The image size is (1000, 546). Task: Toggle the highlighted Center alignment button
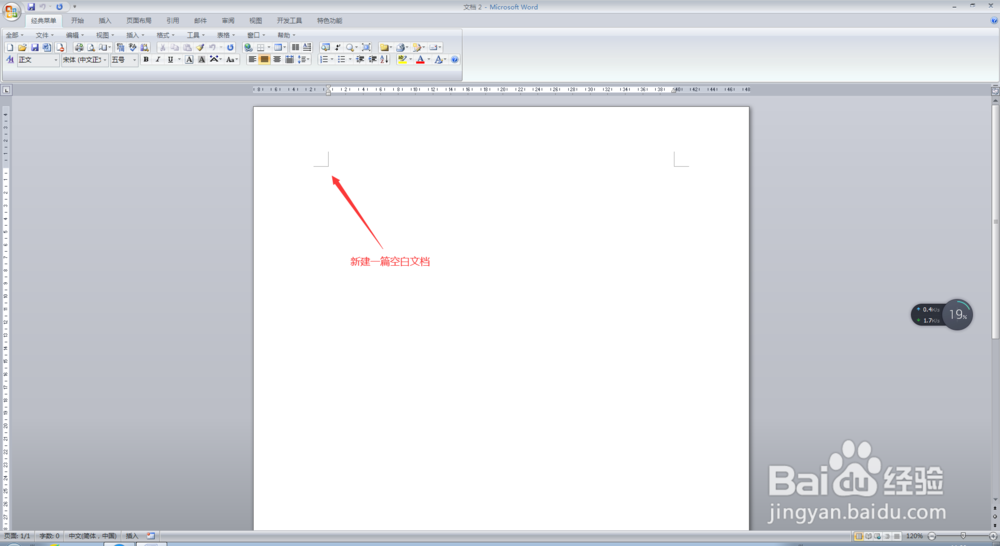coord(264,59)
